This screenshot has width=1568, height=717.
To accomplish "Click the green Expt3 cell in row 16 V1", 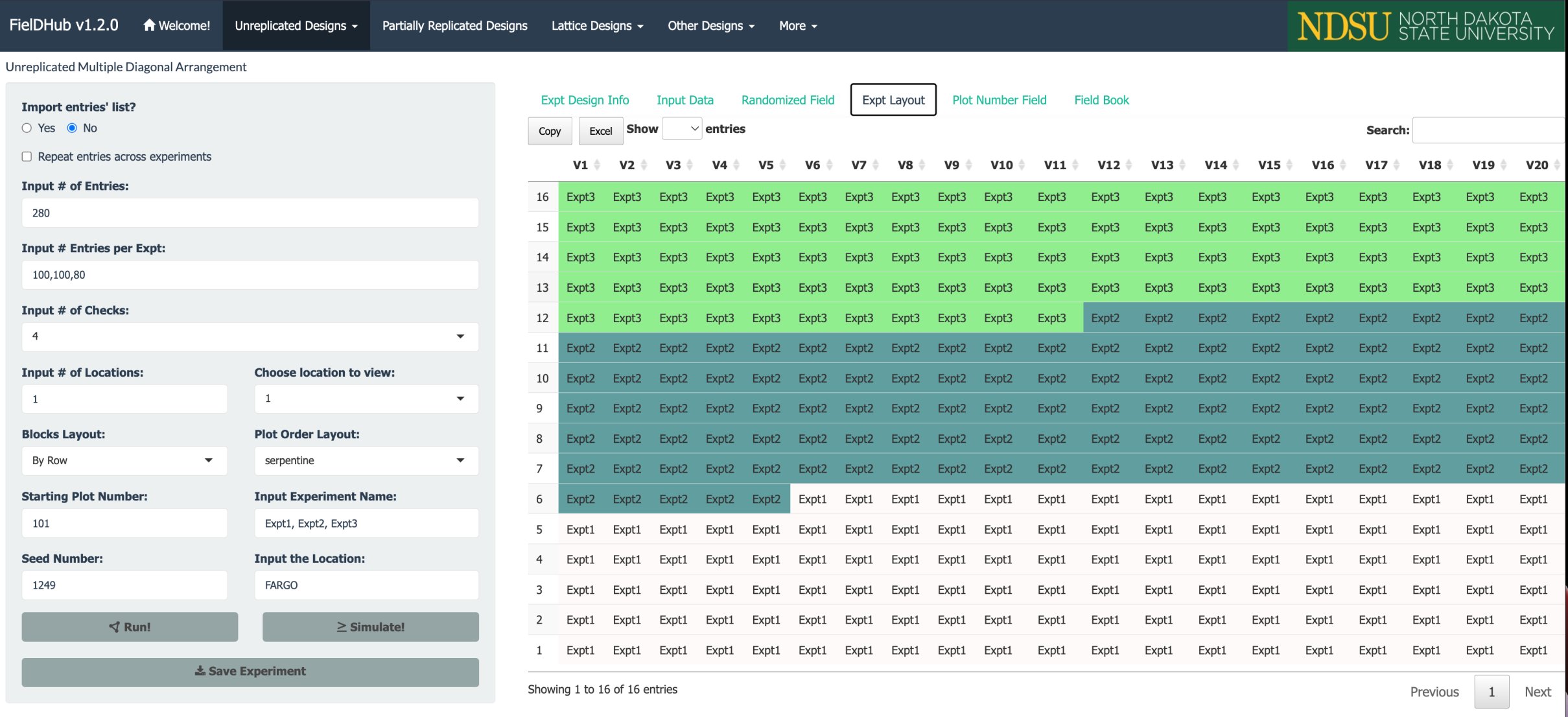I will tap(580, 197).
